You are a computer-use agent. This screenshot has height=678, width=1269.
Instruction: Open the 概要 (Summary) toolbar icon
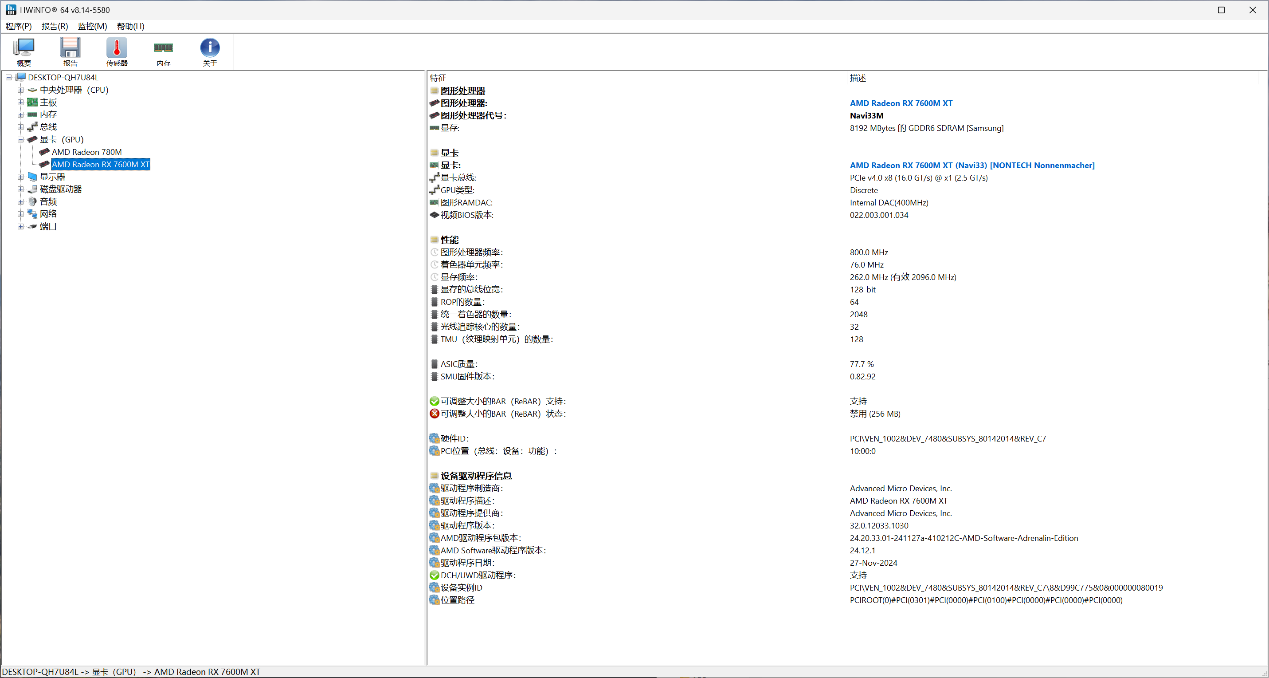coord(23,51)
